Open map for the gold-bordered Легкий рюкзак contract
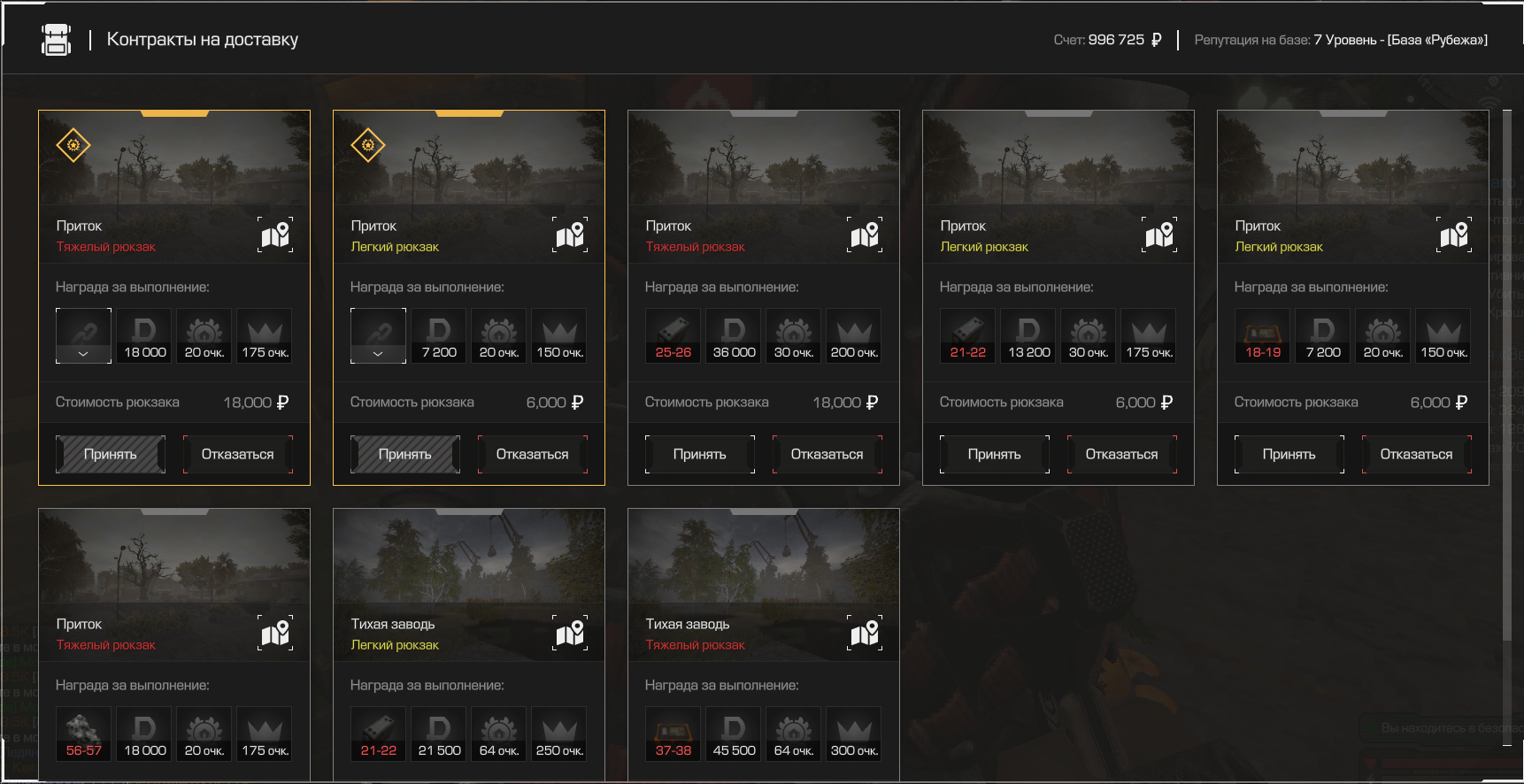 click(x=570, y=234)
